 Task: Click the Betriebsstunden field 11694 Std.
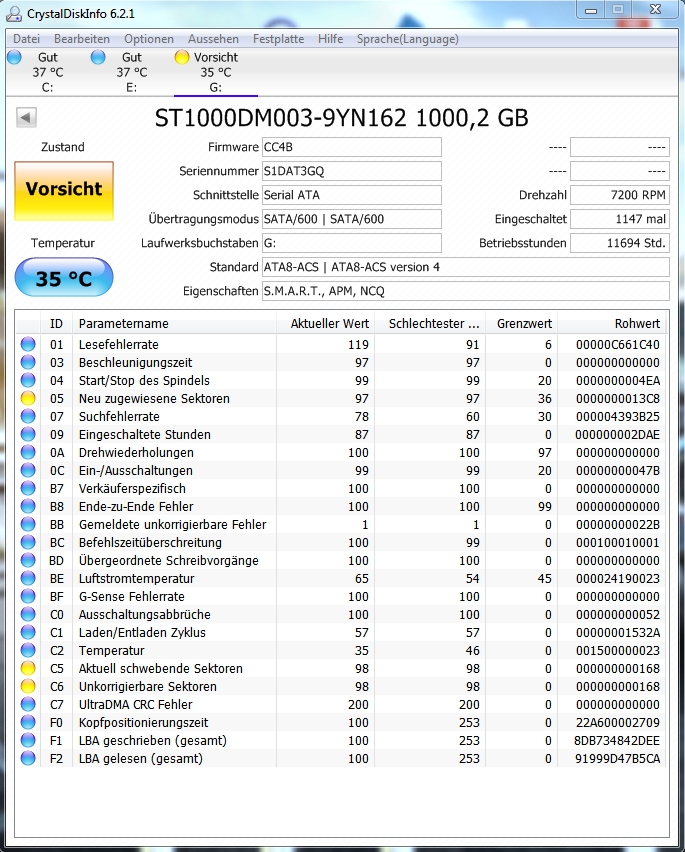[620, 243]
